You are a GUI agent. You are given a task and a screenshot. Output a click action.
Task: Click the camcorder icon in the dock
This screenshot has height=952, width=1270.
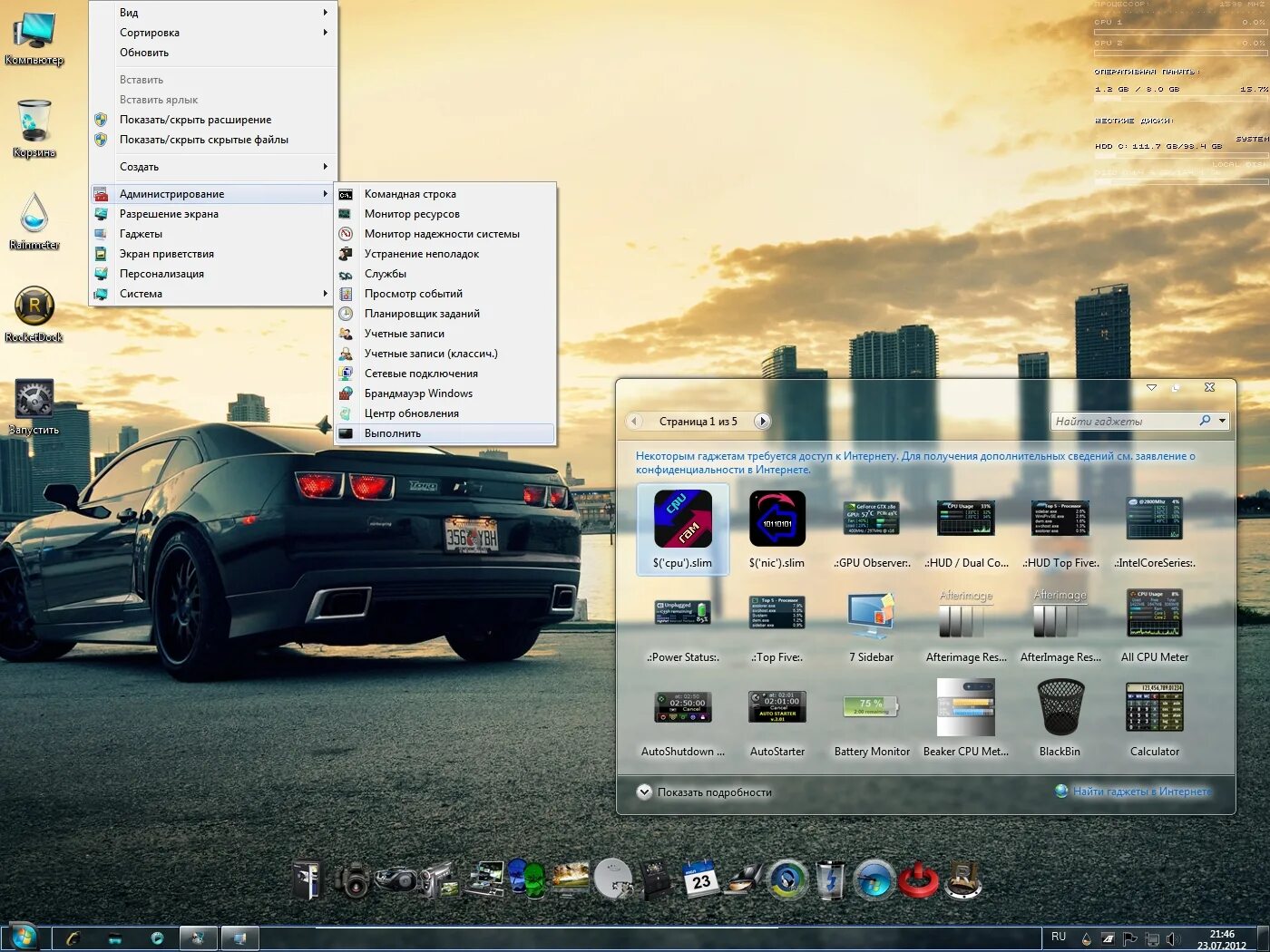[x=439, y=879]
